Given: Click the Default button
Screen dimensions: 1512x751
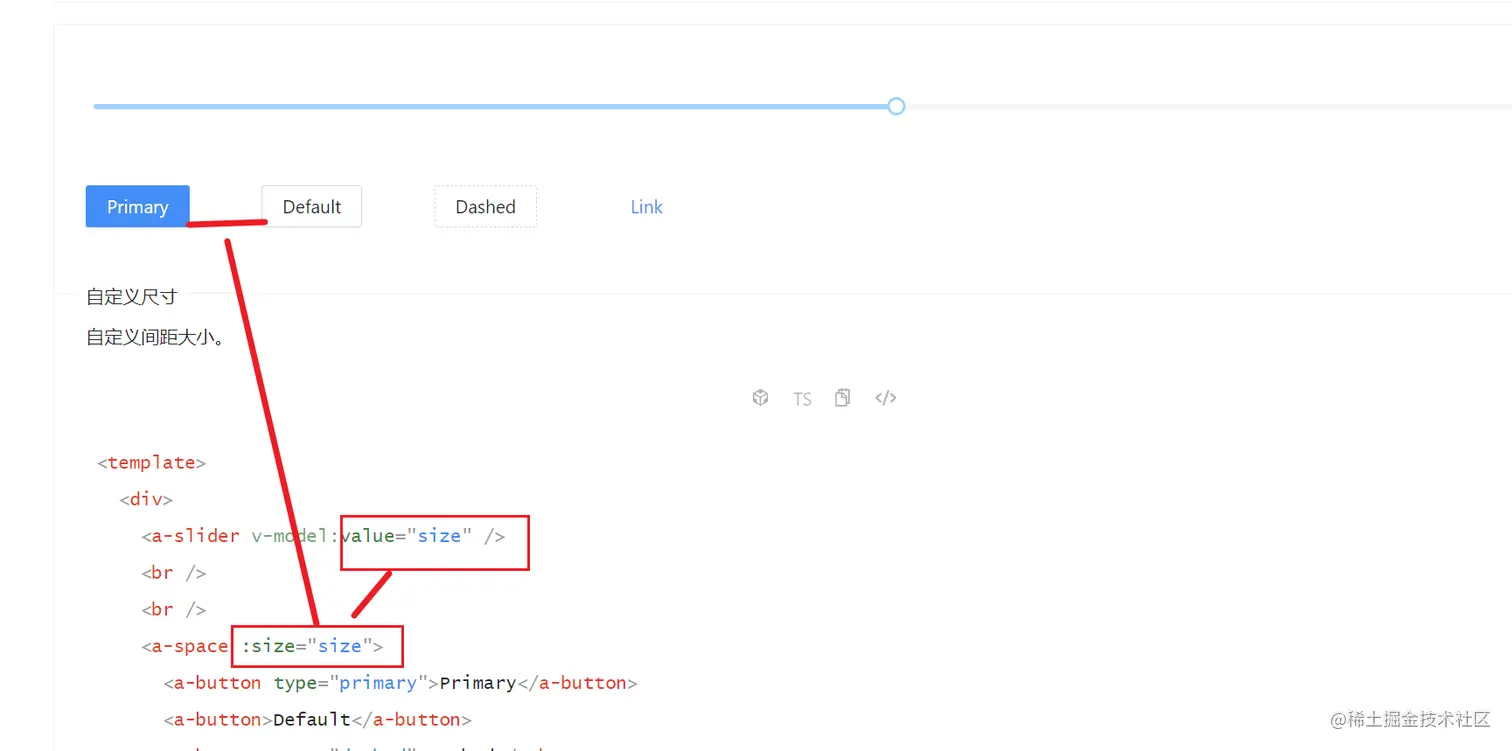Looking at the screenshot, I should coord(312,206).
